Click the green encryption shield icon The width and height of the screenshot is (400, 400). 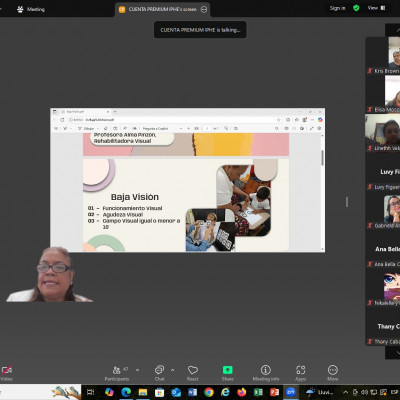click(x=356, y=8)
